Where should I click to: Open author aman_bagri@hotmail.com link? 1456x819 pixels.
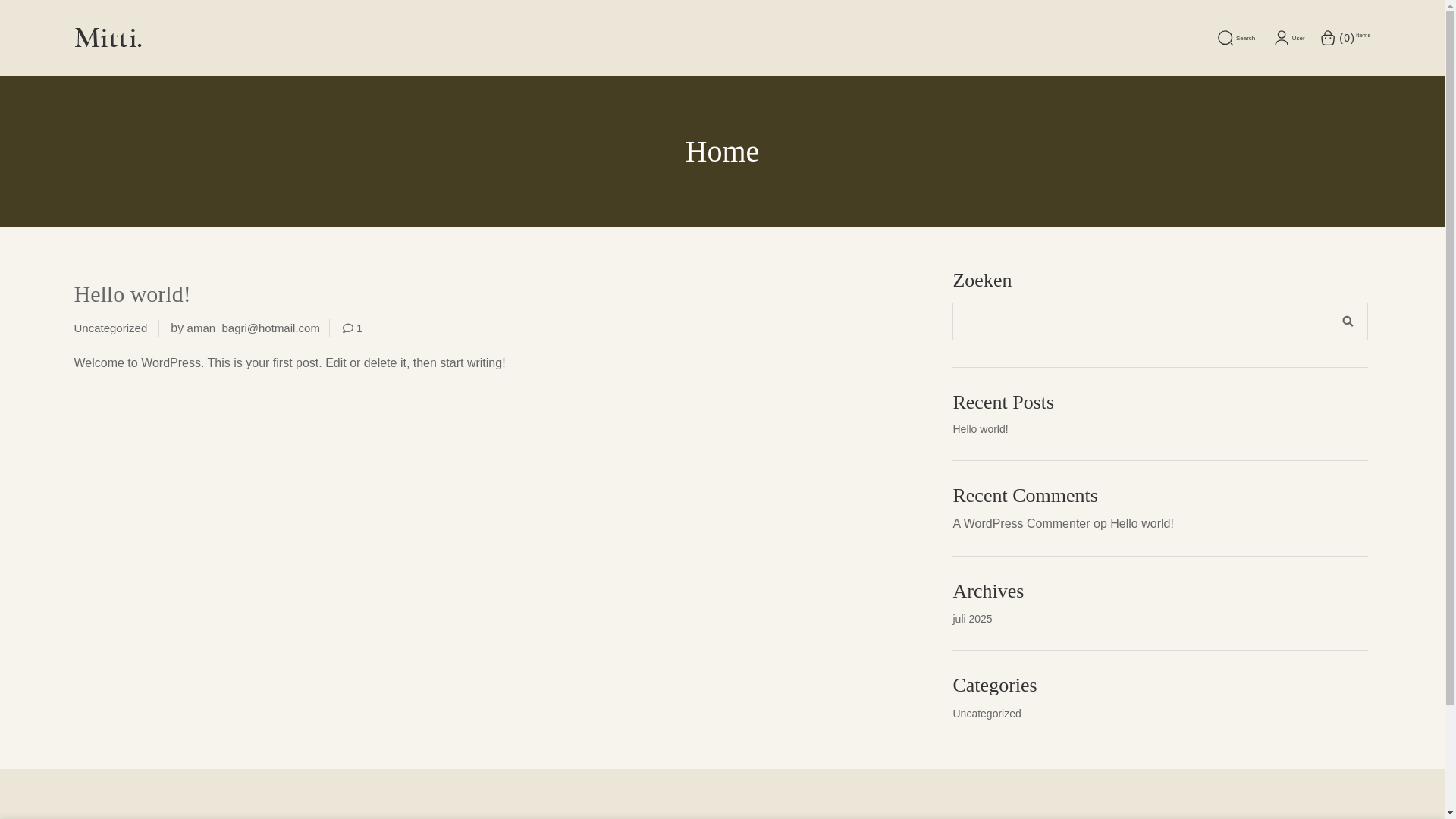[x=253, y=328]
